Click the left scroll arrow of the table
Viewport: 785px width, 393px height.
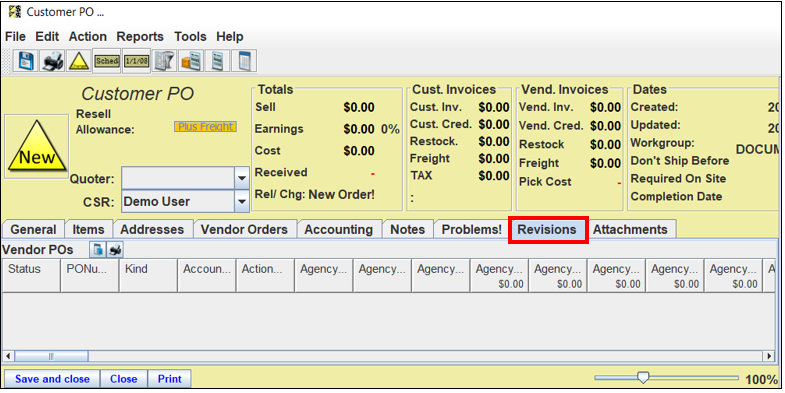[x=8, y=356]
